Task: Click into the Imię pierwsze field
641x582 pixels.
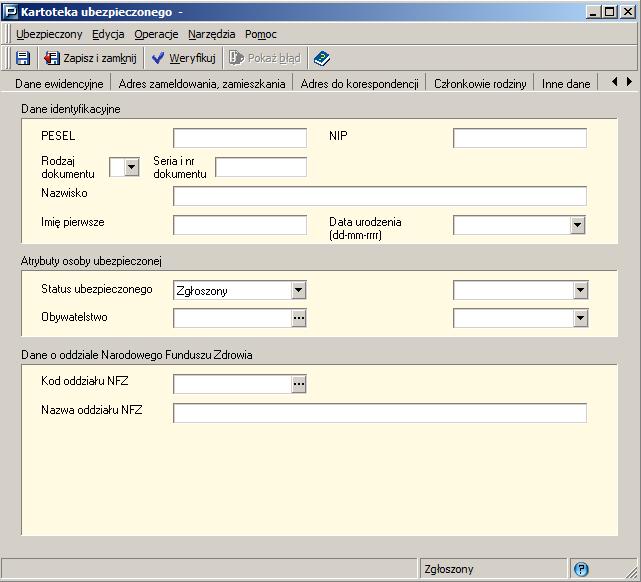Action: [240, 225]
